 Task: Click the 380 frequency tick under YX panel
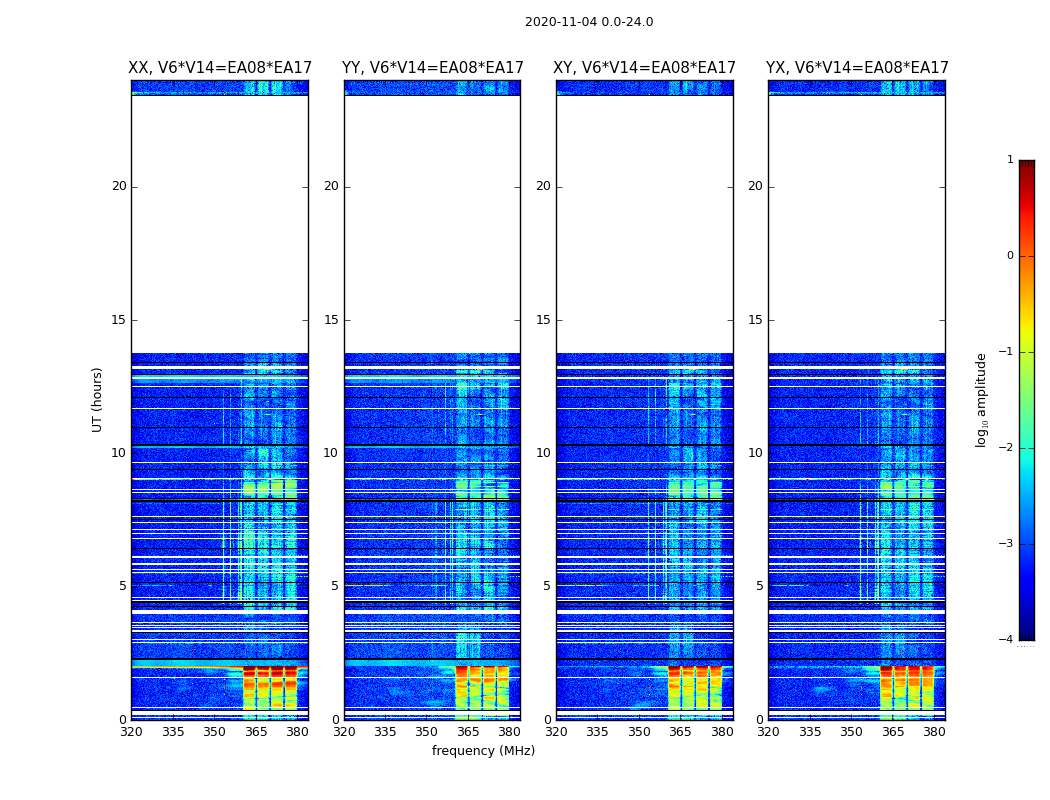point(934,732)
